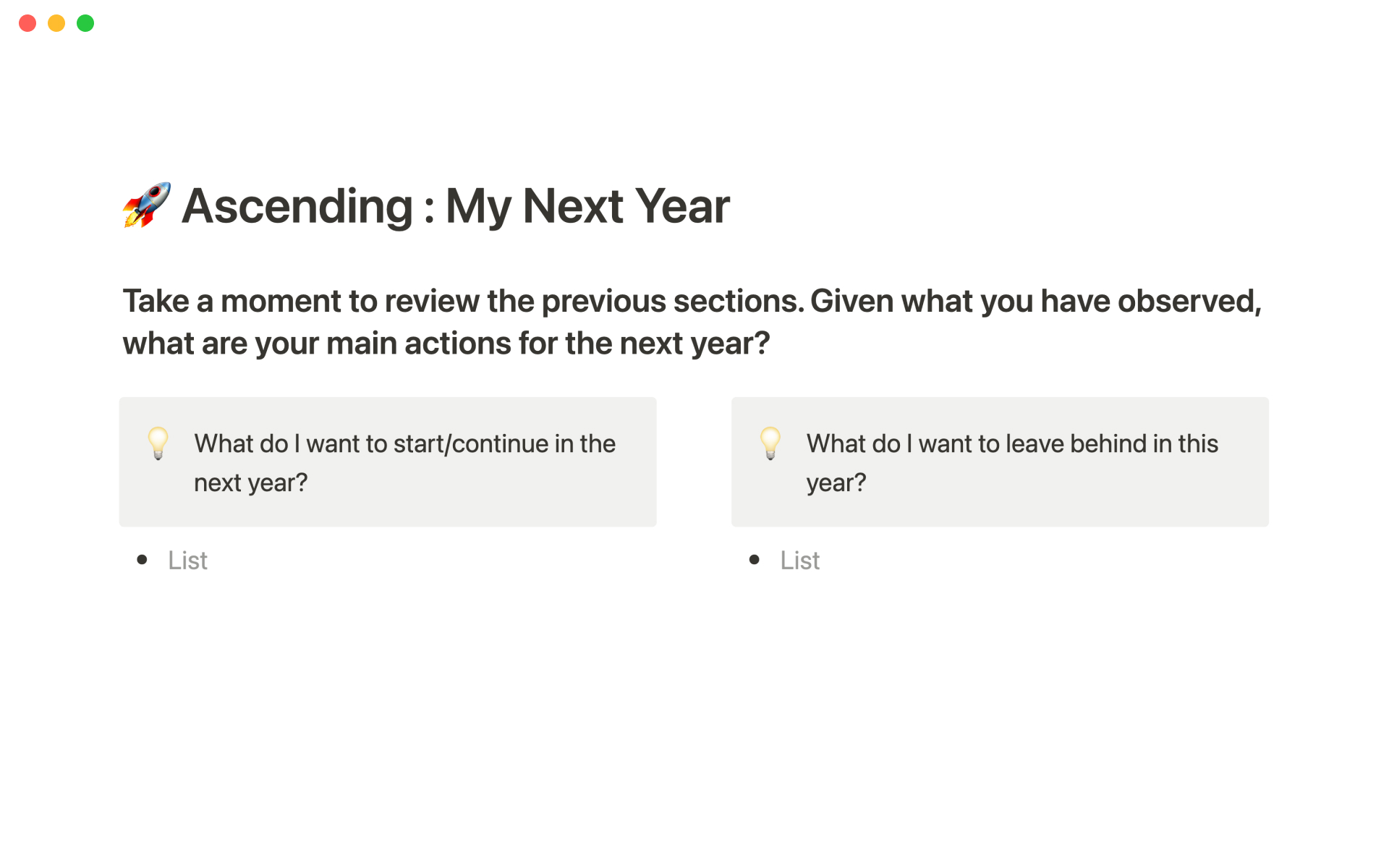Click the bullet point under start/continue callout
The height and width of the screenshot is (868, 1389).
[142, 560]
